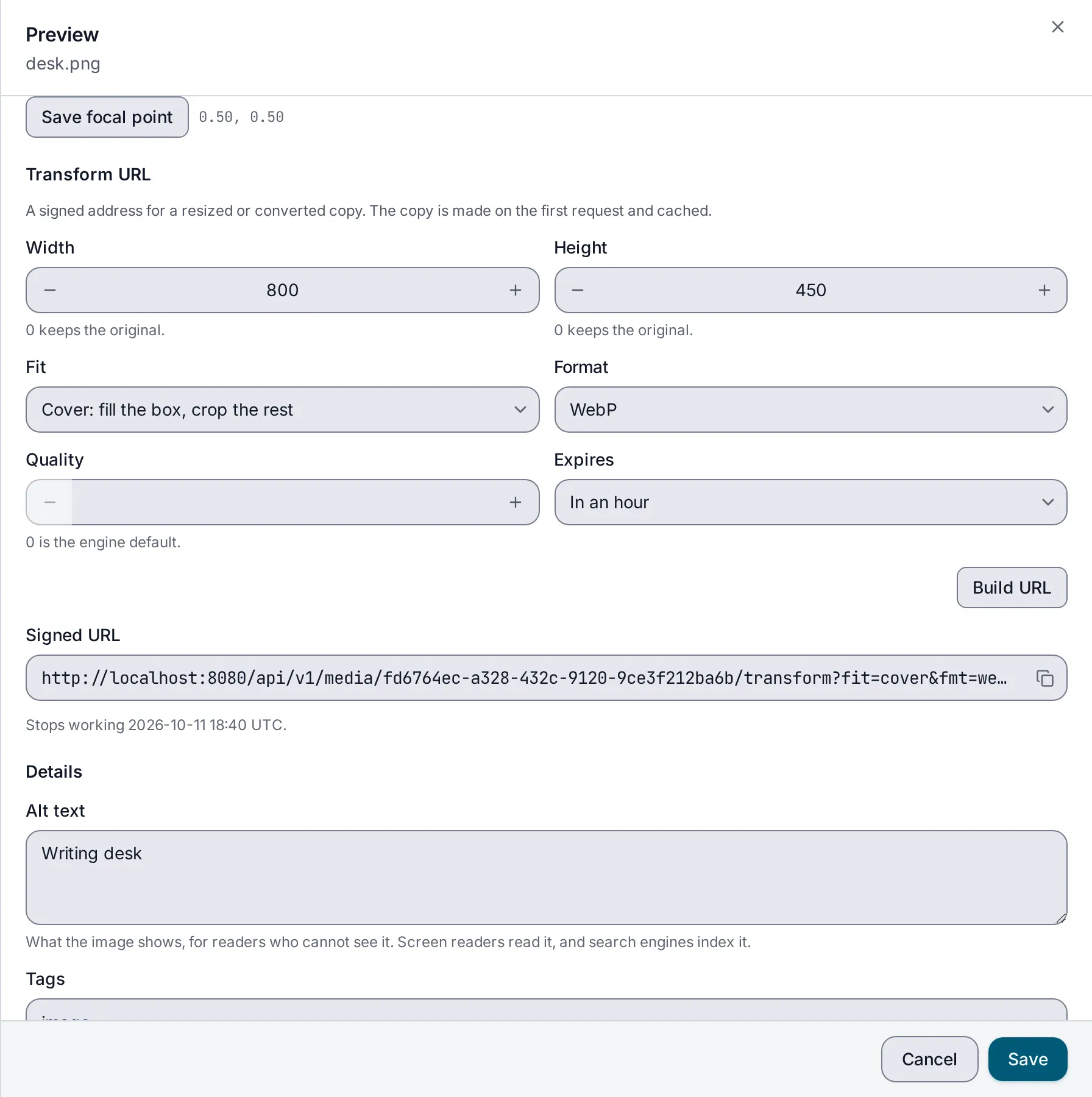The width and height of the screenshot is (1092, 1097).
Task: Open the Fit dropdown showing Cover
Action: [x=283, y=410]
